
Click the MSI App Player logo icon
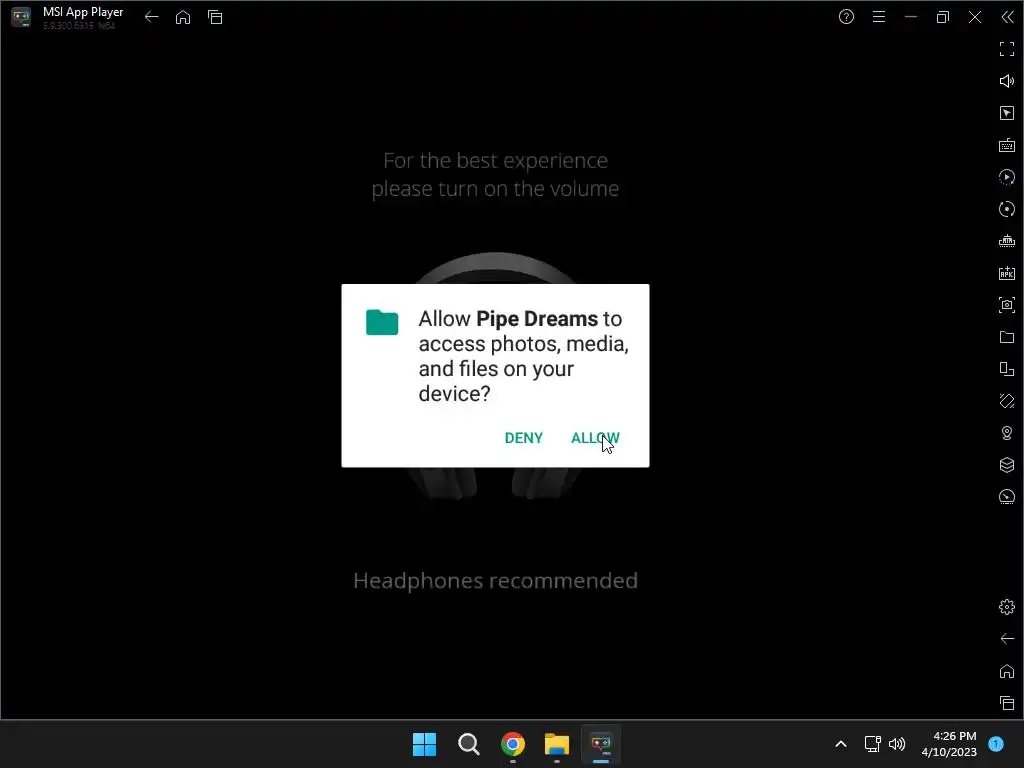click(21, 17)
